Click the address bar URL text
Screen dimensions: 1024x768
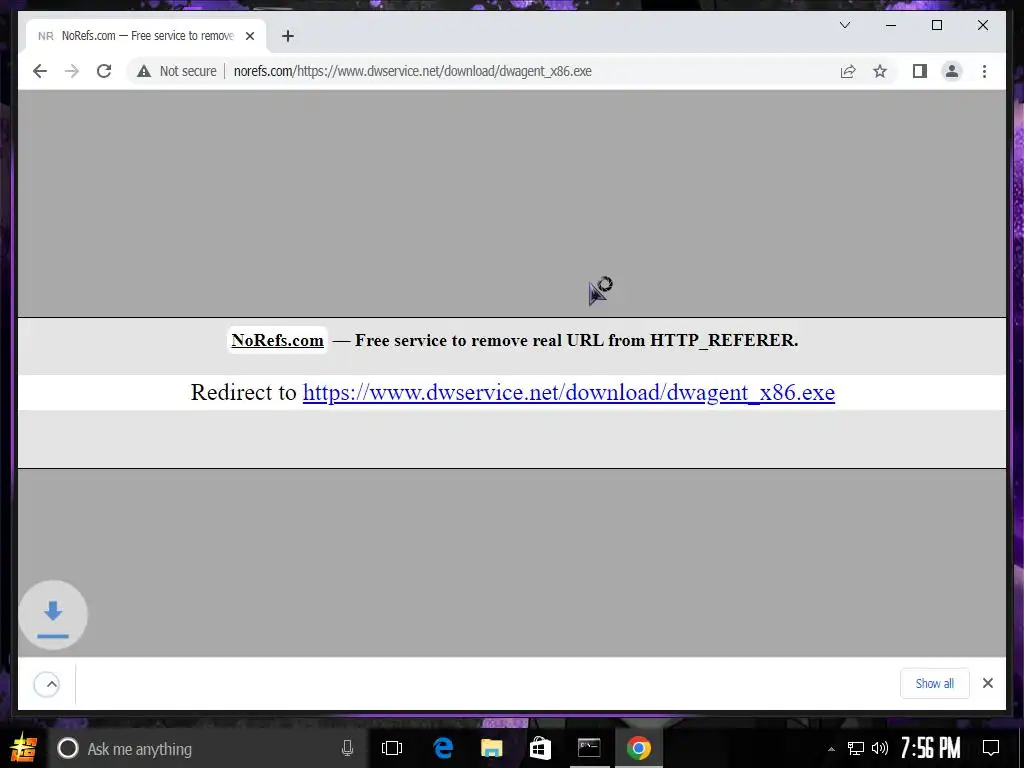point(413,71)
